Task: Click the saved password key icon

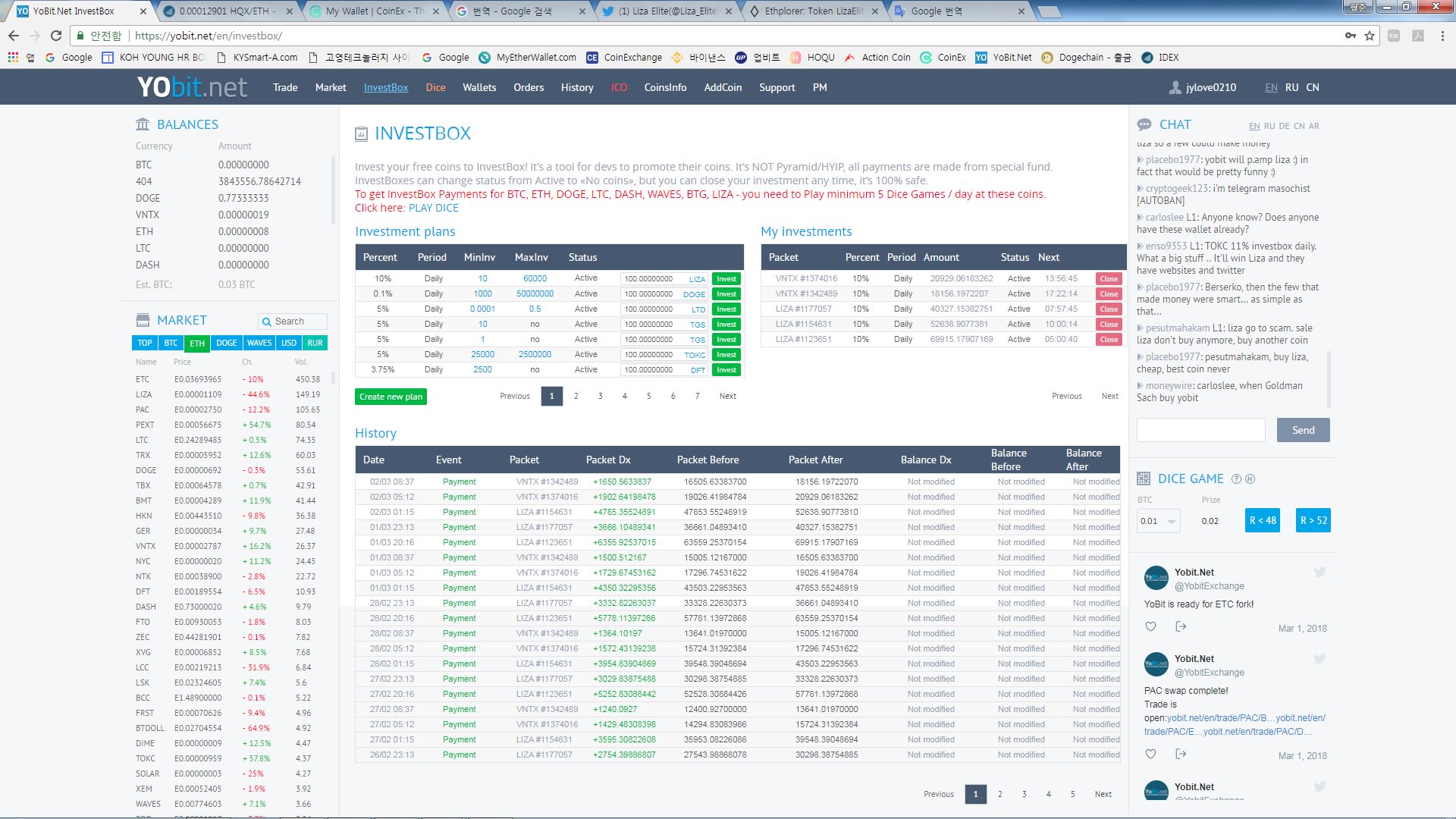Action: click(1351, 36)
